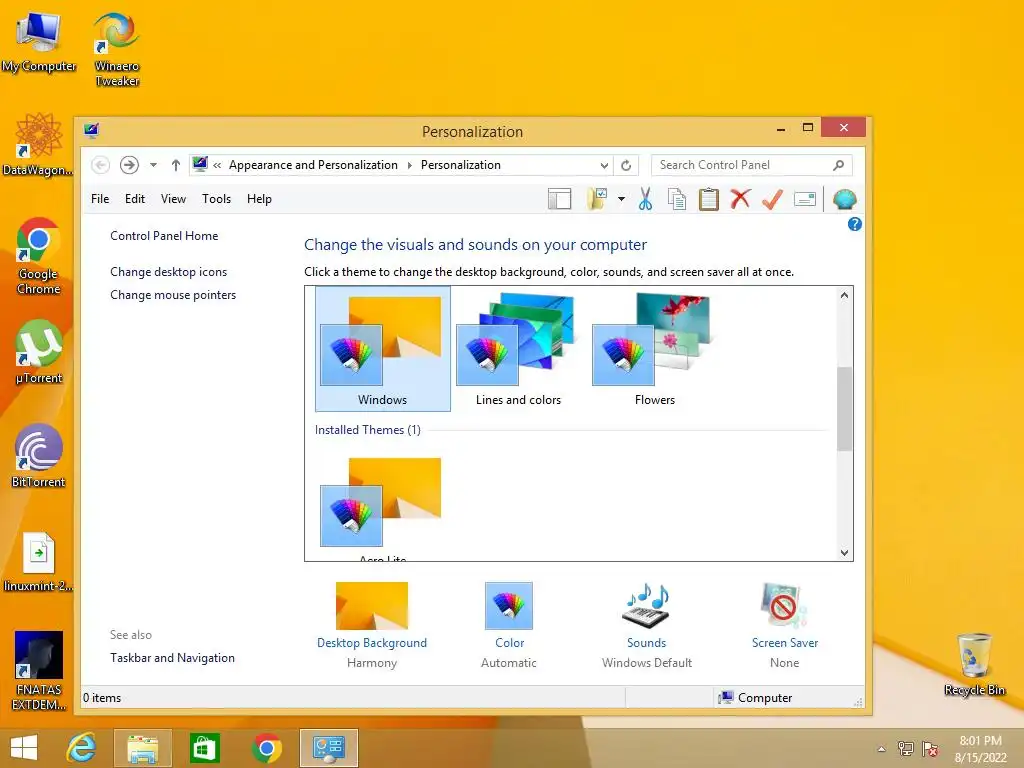Click the Paste clipboard icon
1024x768 pixels.
pyautogui.click(x=709, y=199)
